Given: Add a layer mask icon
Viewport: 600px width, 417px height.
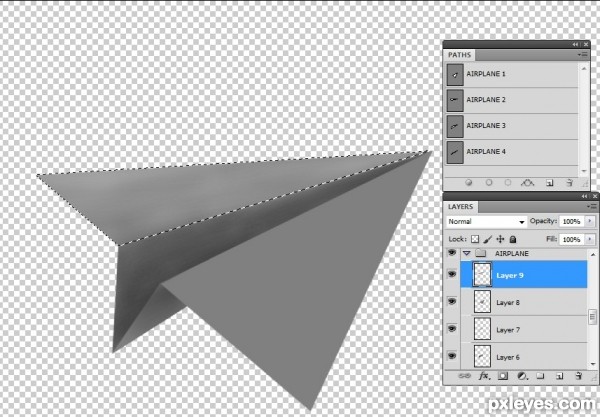Looking at the screenshot, I should 503,376.
